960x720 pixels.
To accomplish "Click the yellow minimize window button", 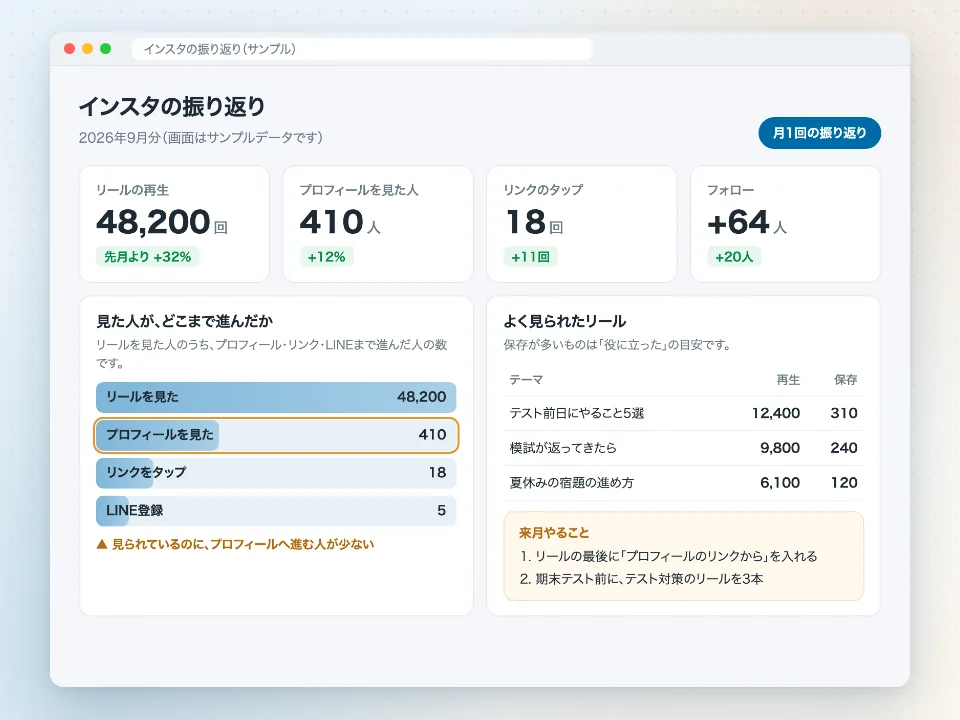I will (88, 48).
